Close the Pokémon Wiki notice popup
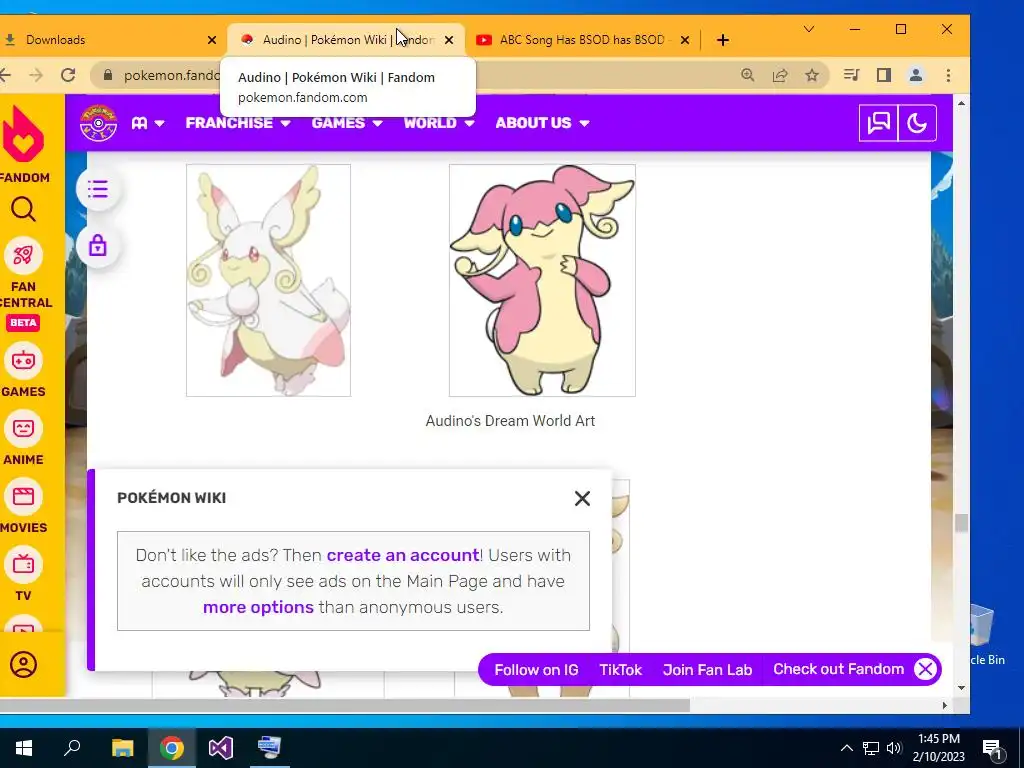 click(x=582, y=498)
